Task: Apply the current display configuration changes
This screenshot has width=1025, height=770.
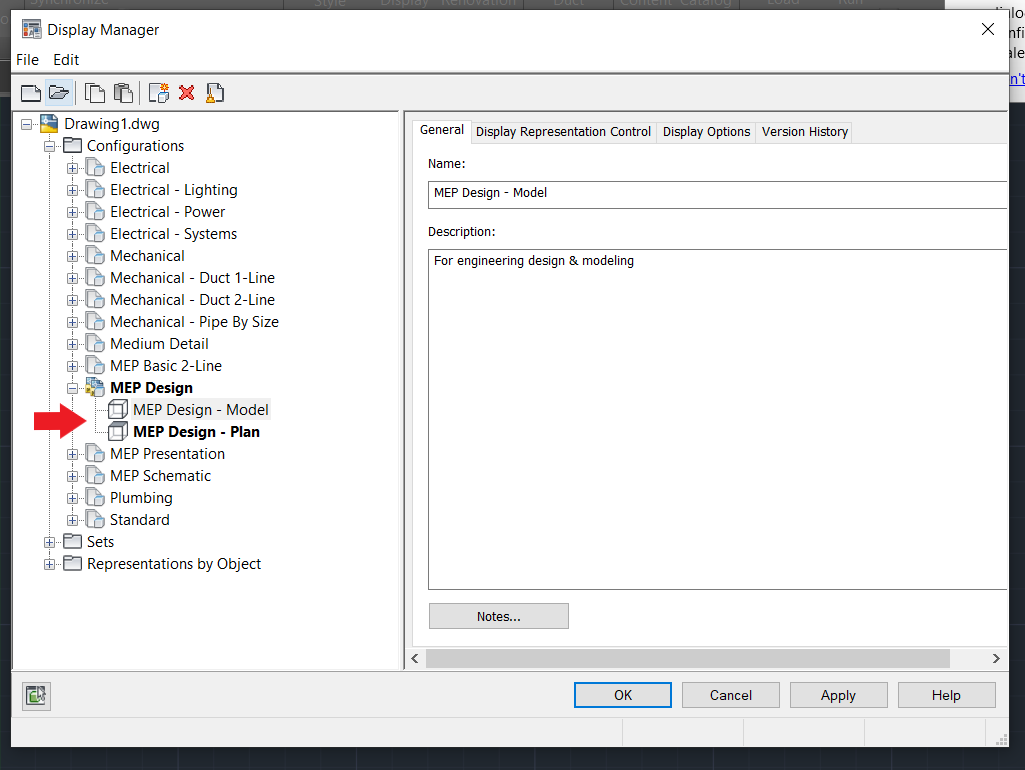Action: (838, 694)
